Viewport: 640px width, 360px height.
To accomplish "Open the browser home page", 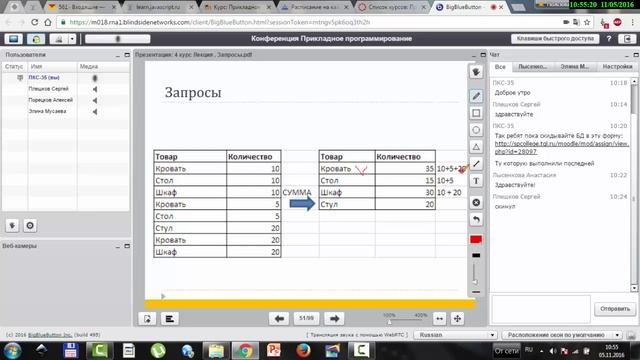I will [x=48, y=22].
